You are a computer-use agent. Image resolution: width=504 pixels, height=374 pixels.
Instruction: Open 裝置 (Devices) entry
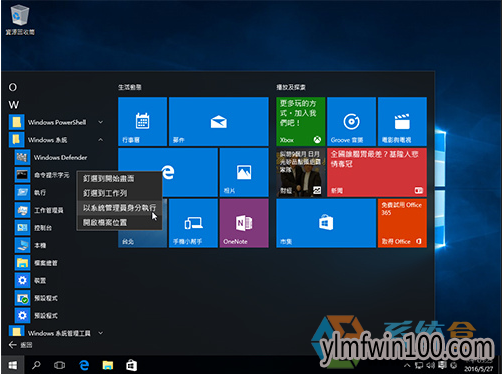pyautogui.click(x=31, y=281)
